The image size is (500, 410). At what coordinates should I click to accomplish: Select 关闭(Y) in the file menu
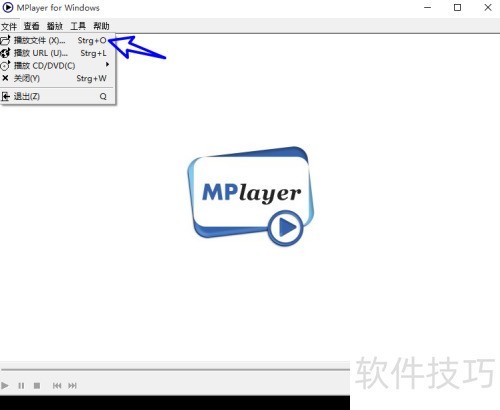tap(58, 78)
